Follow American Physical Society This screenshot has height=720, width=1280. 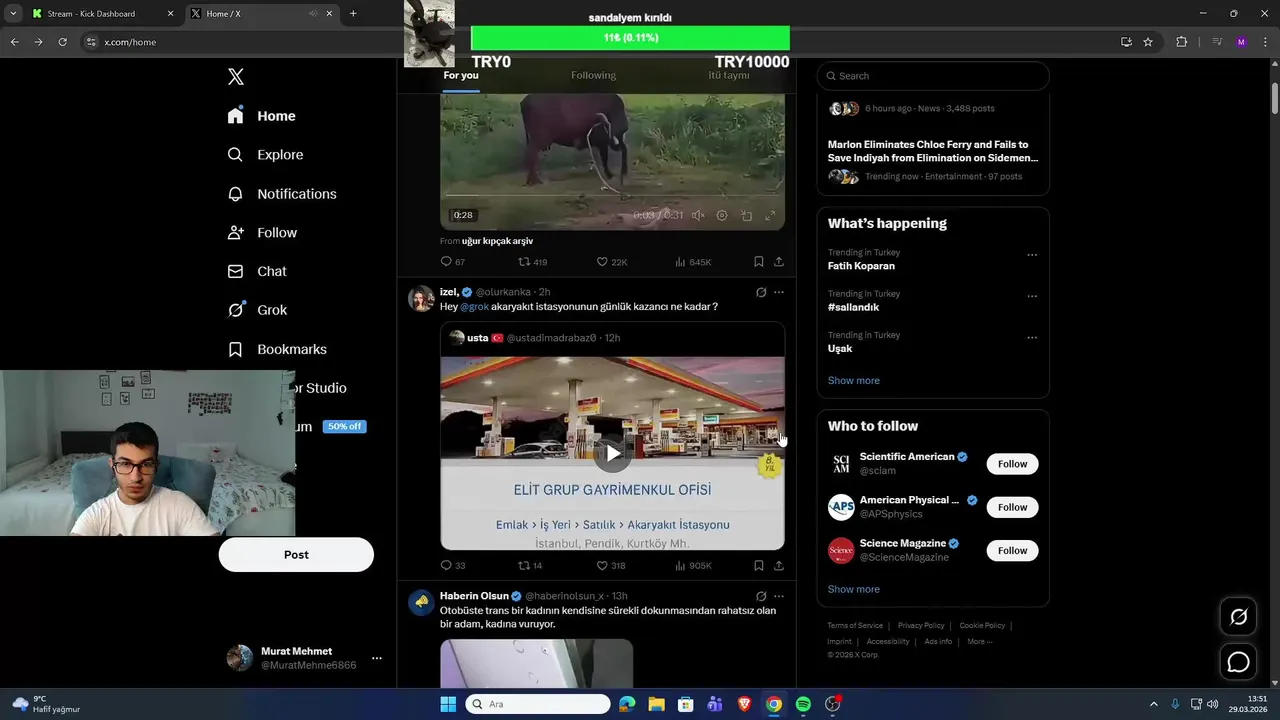pos(1012,507)
